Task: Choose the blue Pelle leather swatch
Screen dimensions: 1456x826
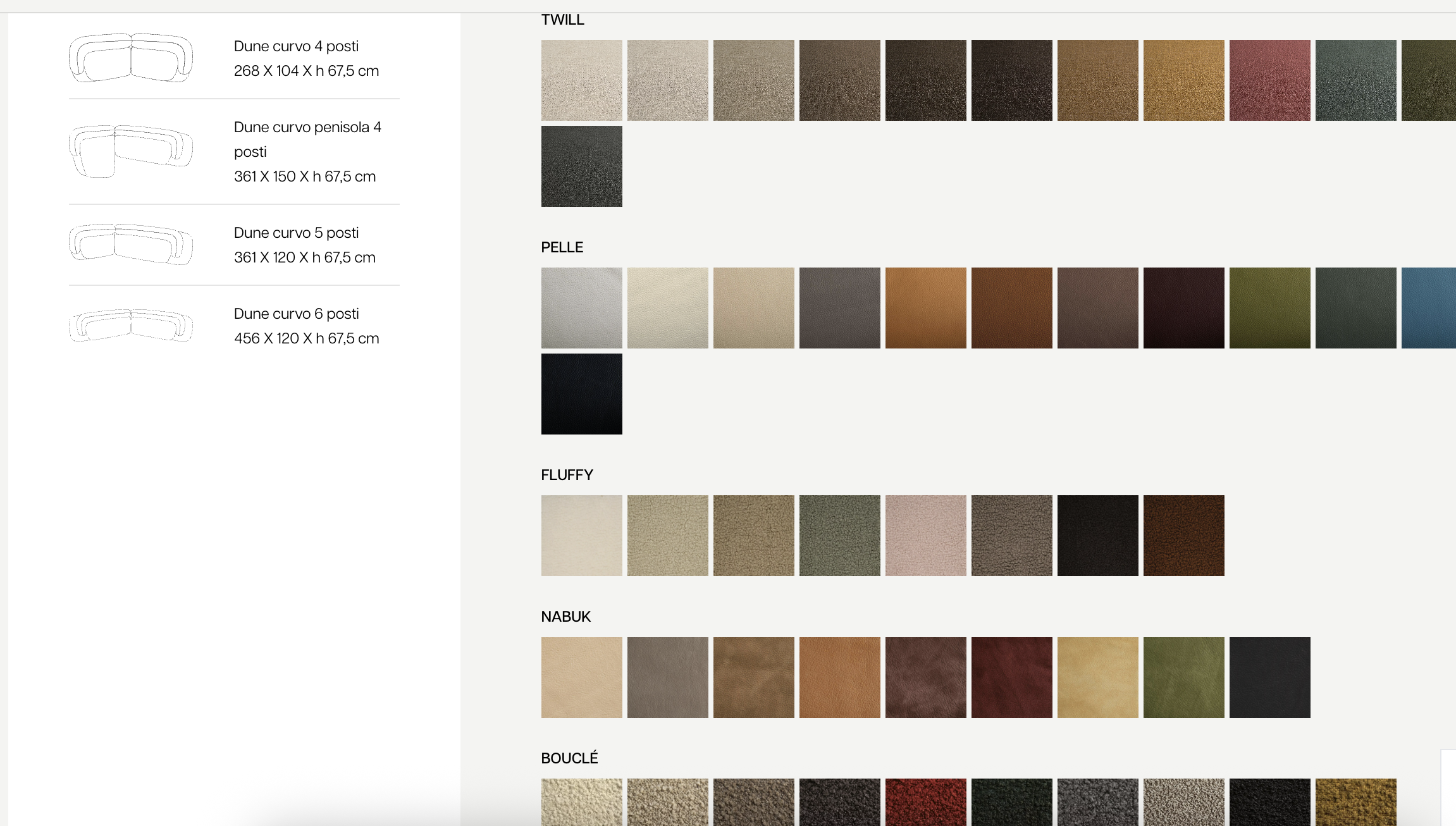Action: point(1429,308)
